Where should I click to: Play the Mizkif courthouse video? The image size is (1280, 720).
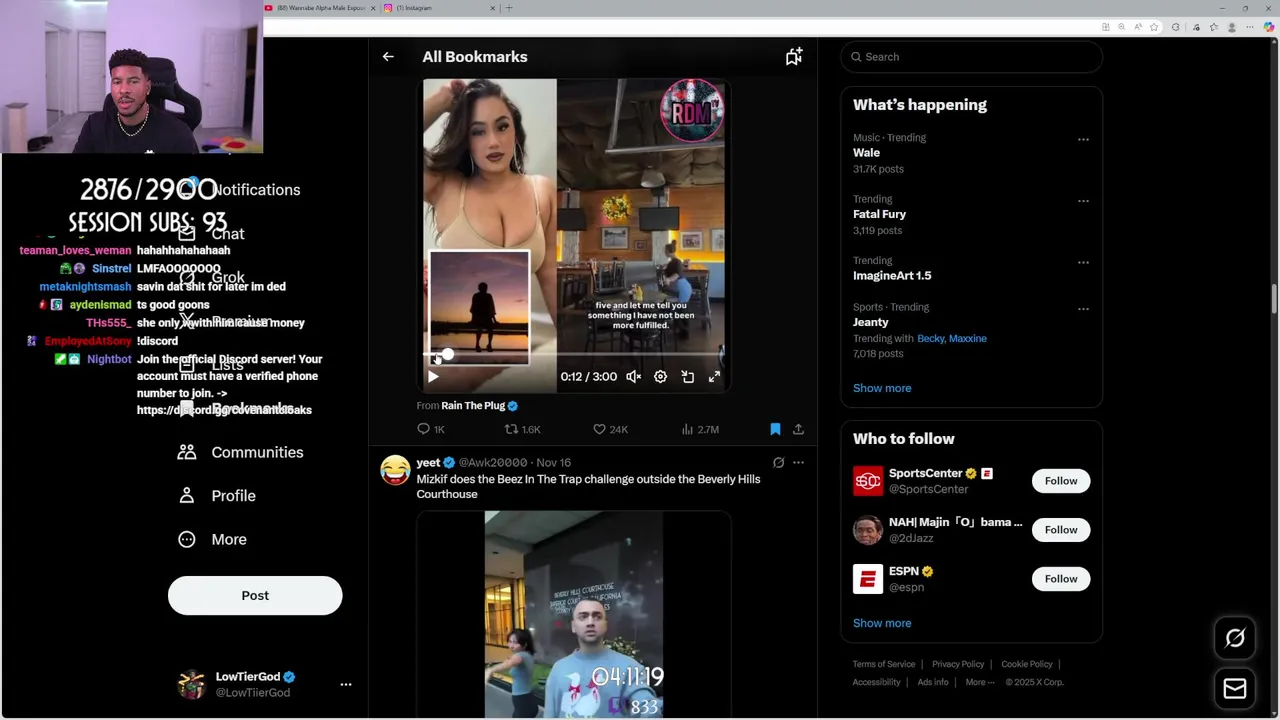[x=573, y=614]
